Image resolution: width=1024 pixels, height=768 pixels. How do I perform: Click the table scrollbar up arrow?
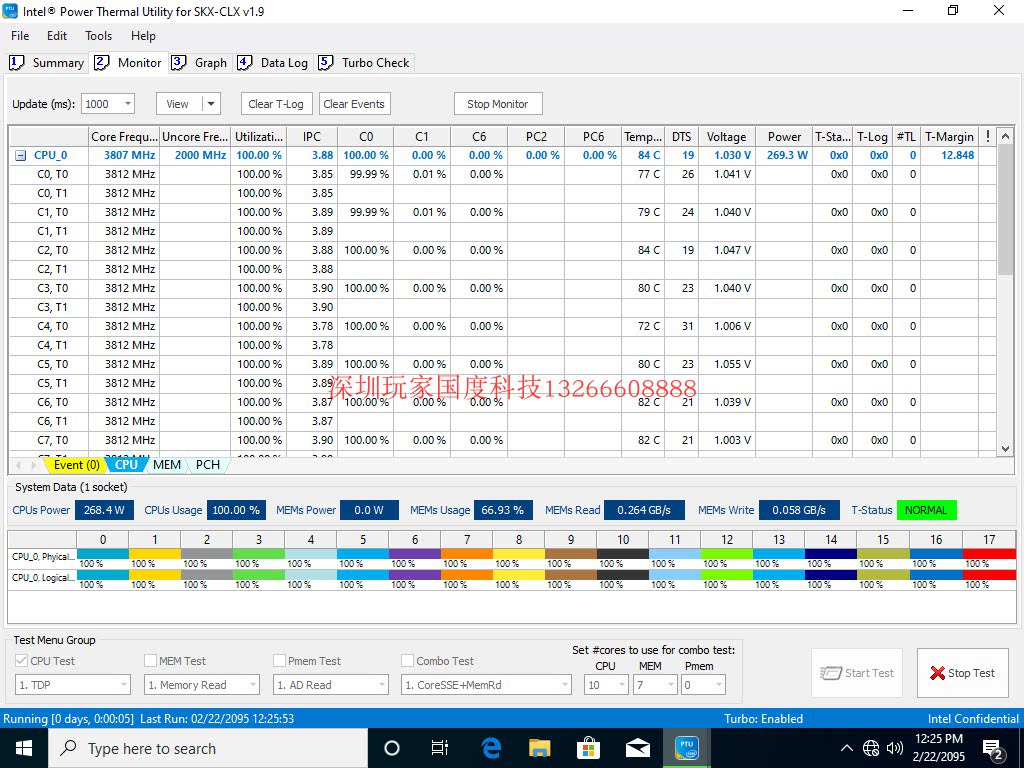pos(1006,136)
